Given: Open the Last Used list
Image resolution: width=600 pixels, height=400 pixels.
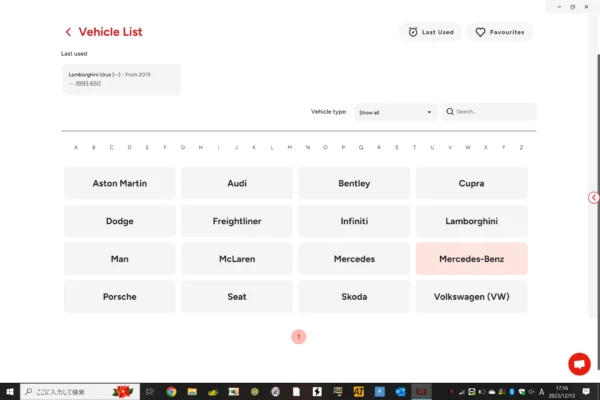Looking at the screenshot, I should tap(431, 32).
